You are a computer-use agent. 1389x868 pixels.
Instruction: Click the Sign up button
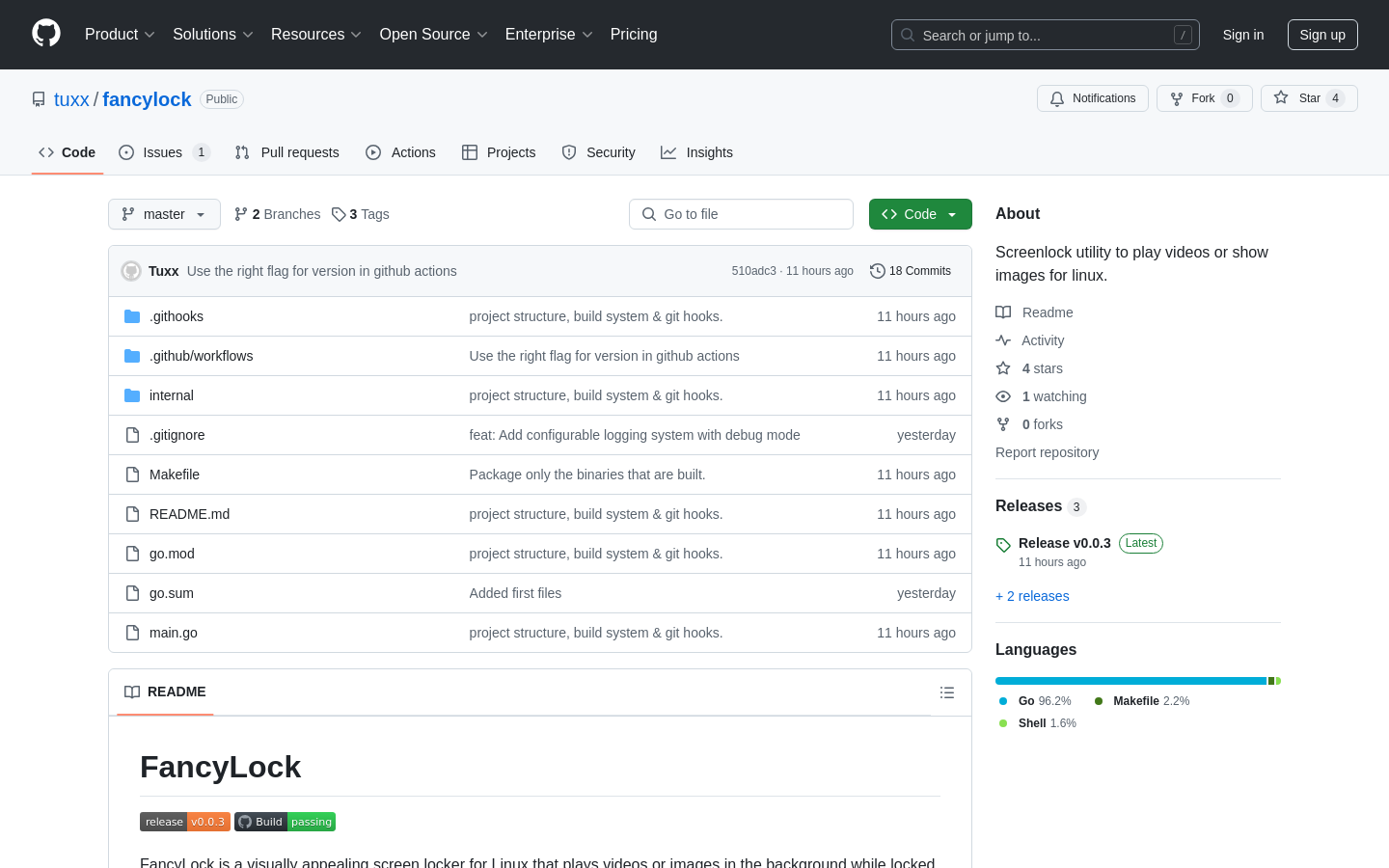1322,35
